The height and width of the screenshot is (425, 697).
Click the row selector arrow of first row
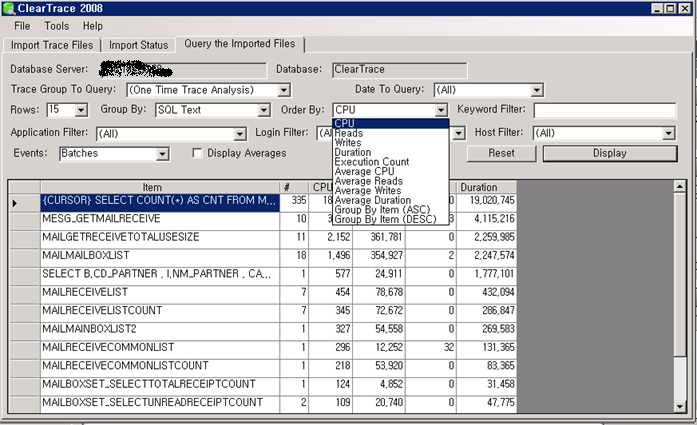click(x=24, y=203)
